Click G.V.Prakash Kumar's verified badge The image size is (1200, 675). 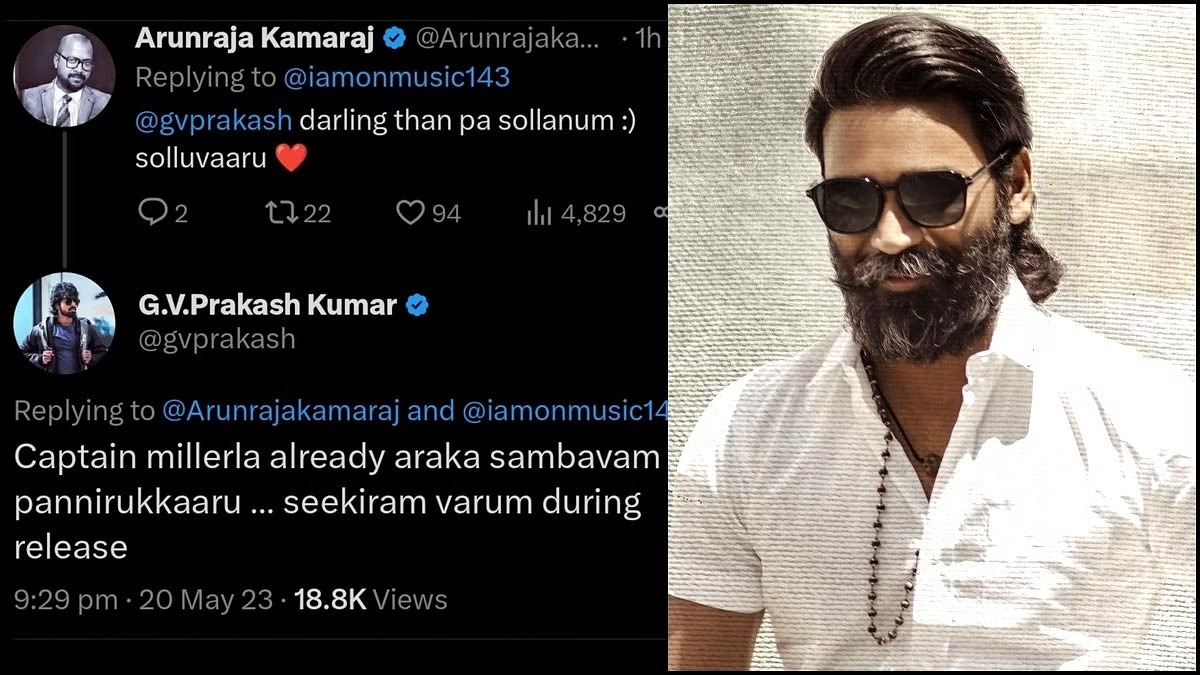click(416, 305)
